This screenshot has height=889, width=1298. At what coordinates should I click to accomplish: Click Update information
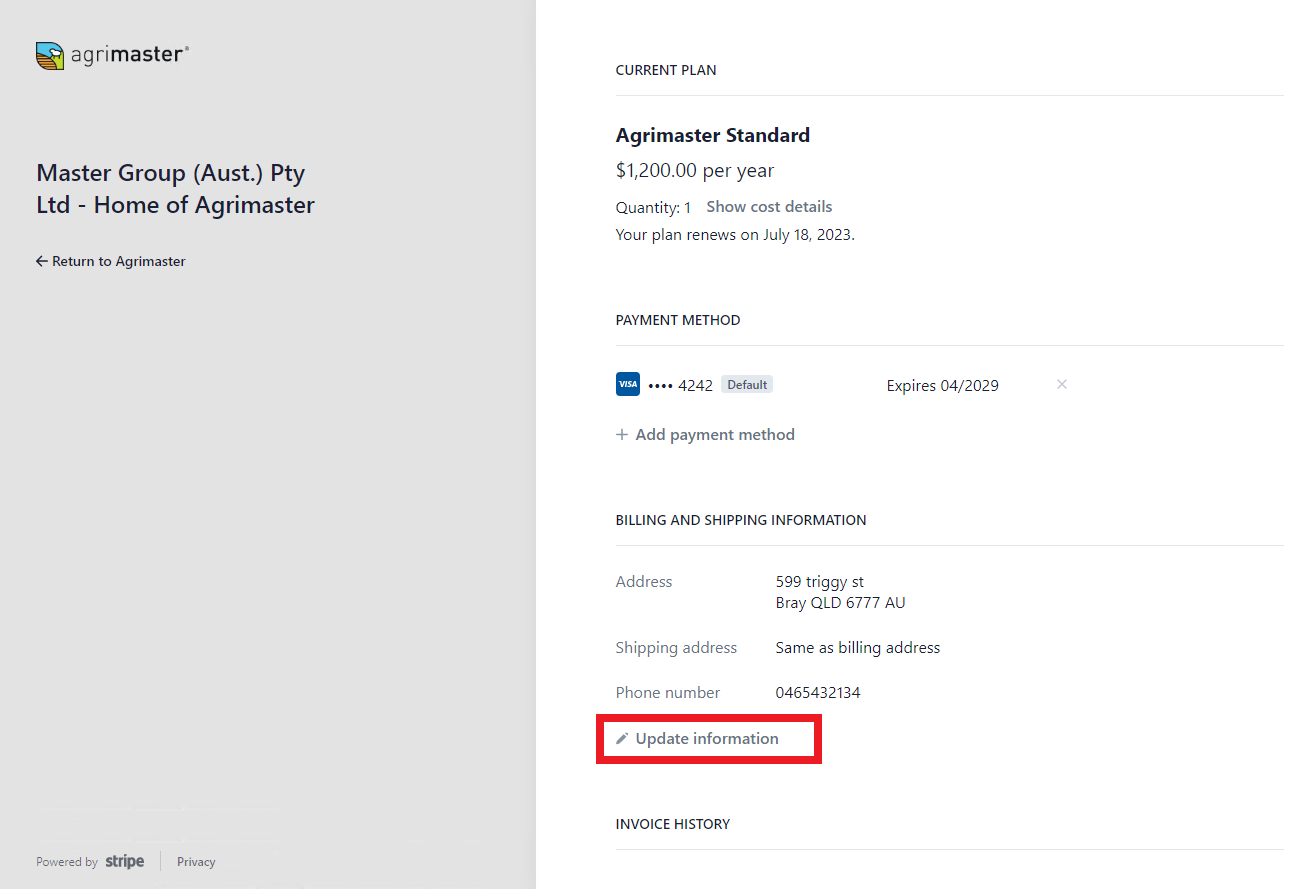tap(708, 738)
